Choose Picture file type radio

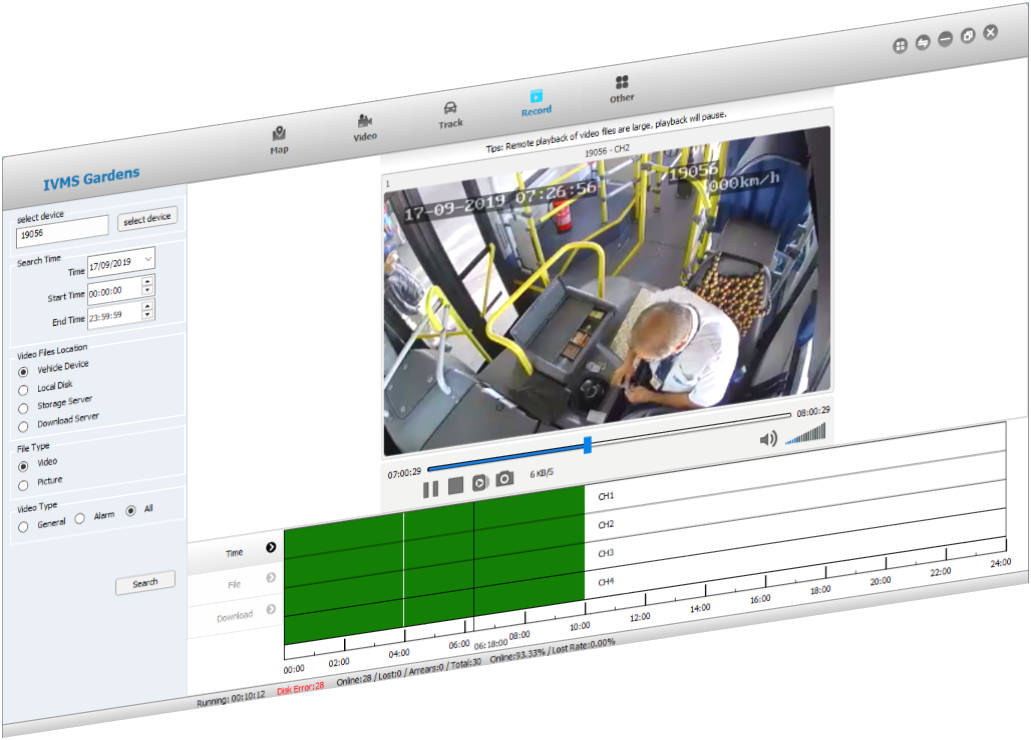pyautogui.click(x=23, y=485)
